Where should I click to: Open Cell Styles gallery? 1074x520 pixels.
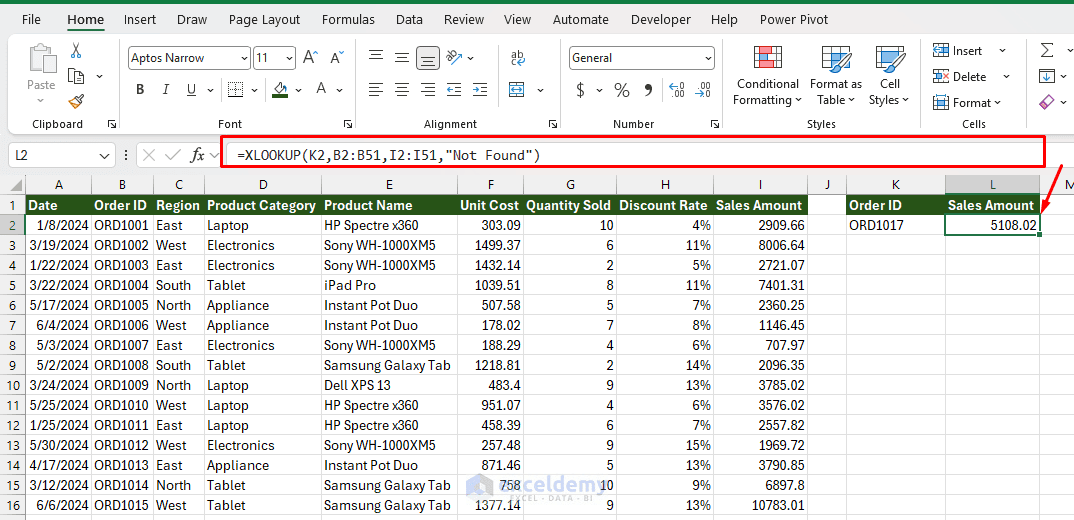(x=889, y=75)
